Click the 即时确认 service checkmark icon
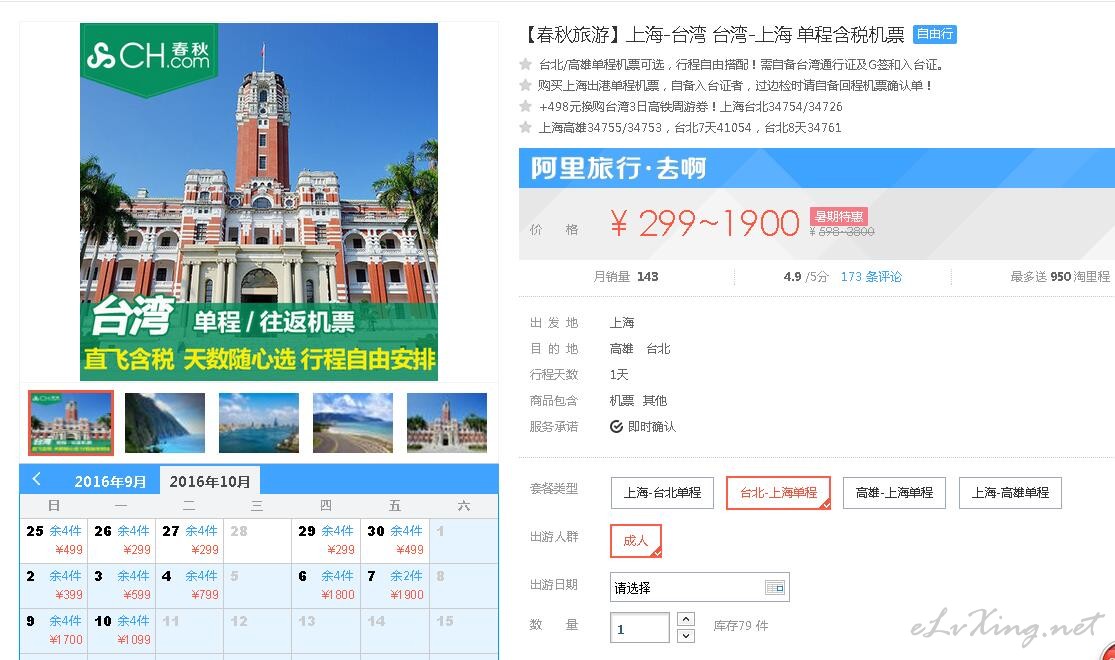The width and height of the screenshot is (1115, 660). click(x=617, y=426)
